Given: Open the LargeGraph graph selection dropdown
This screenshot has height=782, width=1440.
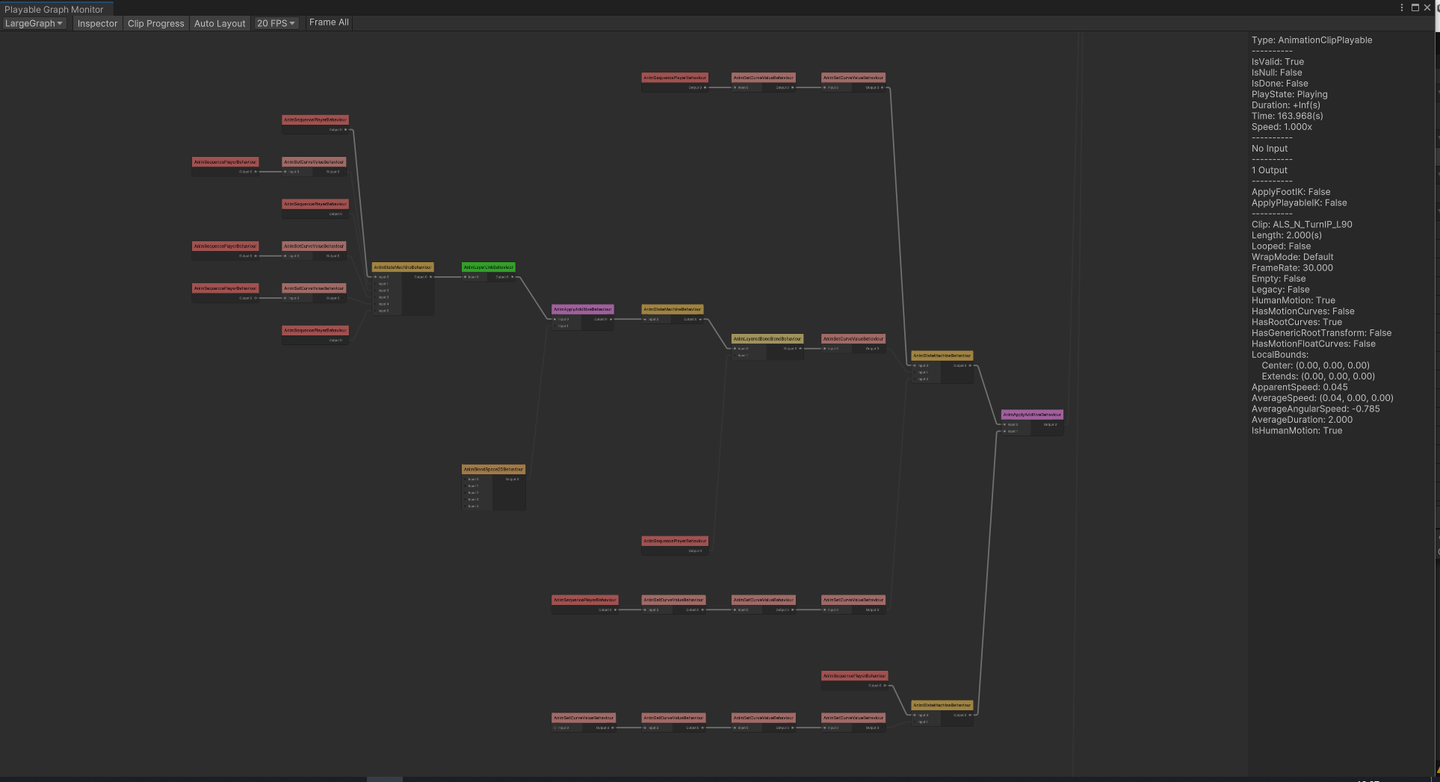Looking at the screenshot, I should pos(34,23).
